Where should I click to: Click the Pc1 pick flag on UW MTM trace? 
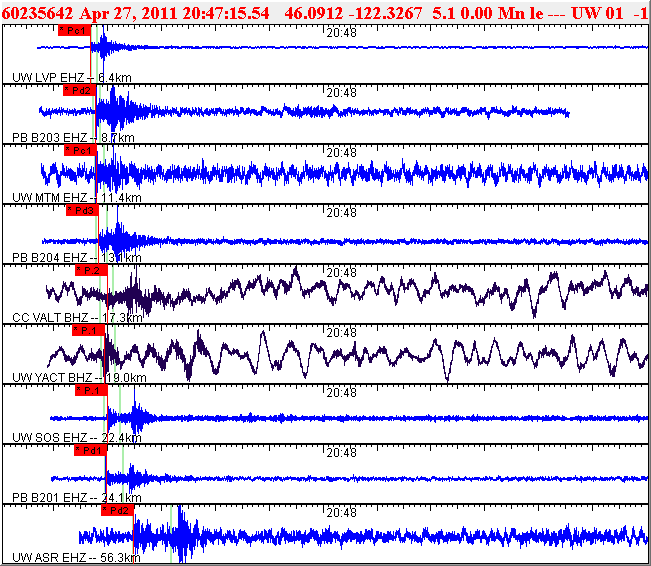81,150
